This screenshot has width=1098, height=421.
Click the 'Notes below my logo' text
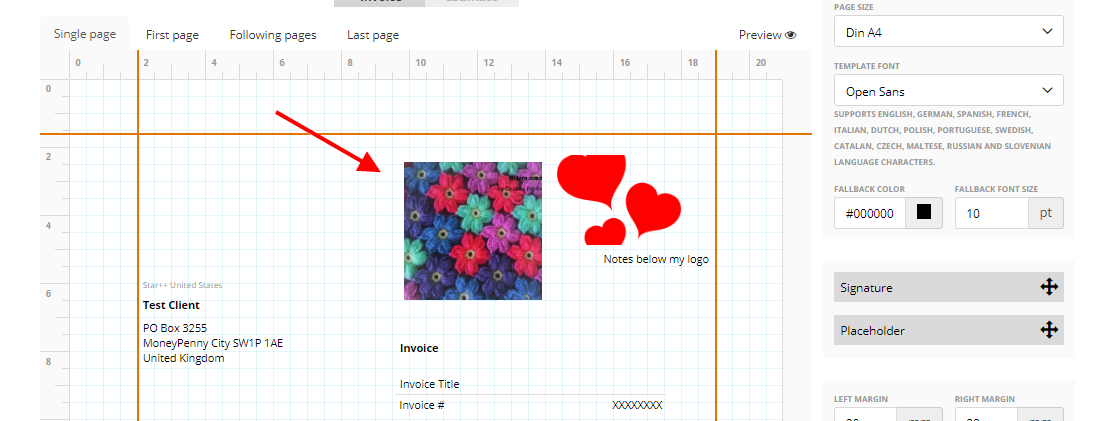656,259
